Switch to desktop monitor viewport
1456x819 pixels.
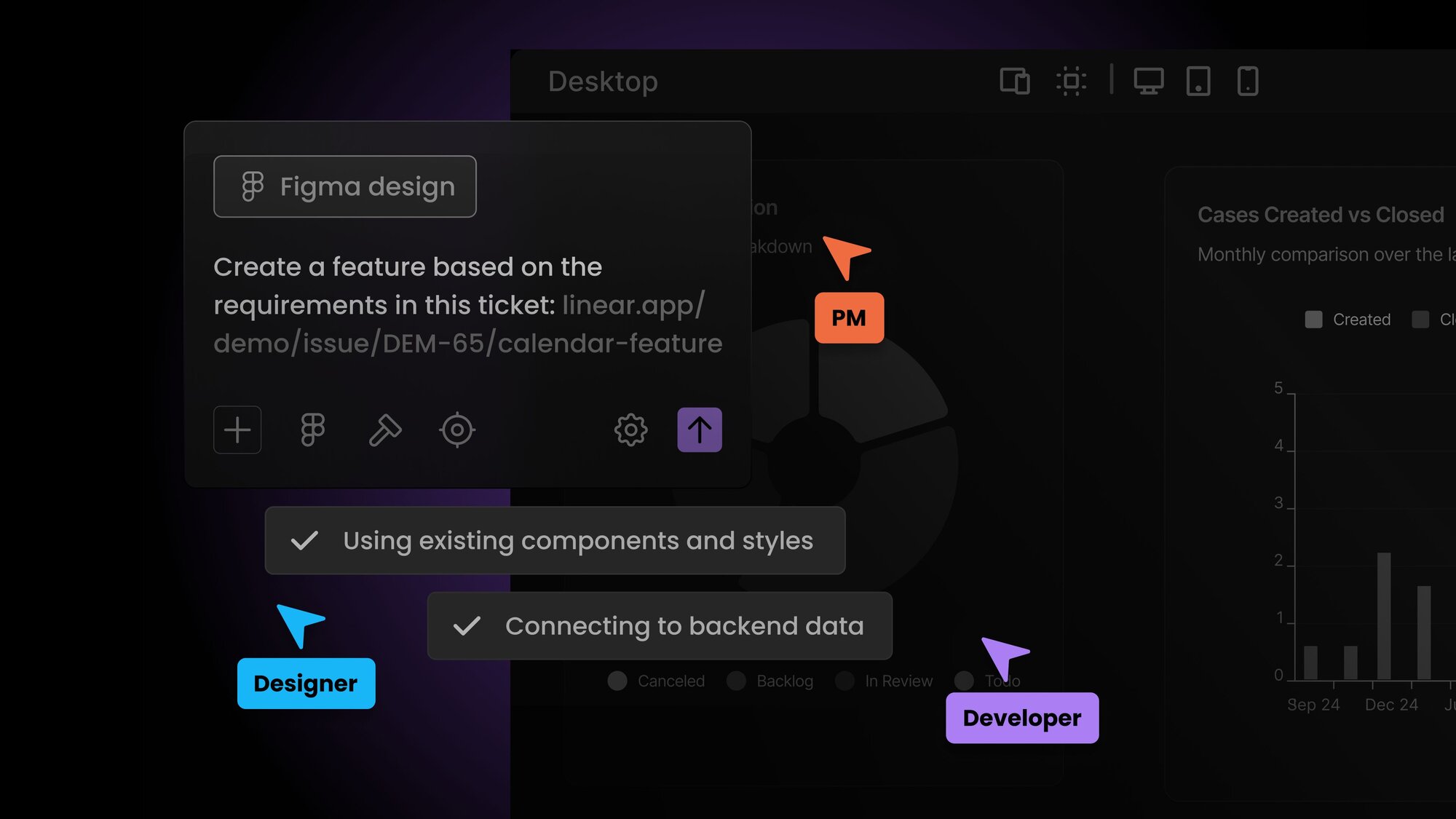coord(1149,81)
